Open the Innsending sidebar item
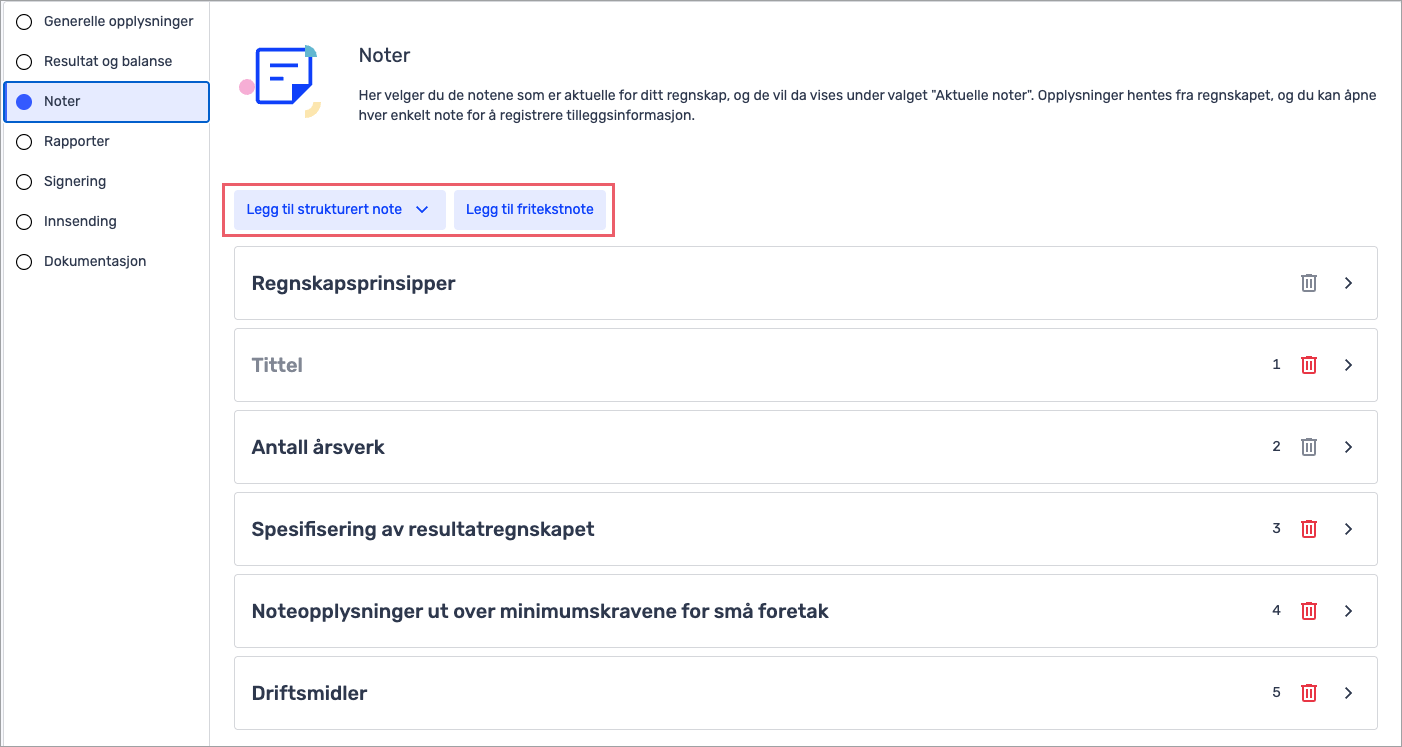 pyautogui.click(x=80, y=222)
